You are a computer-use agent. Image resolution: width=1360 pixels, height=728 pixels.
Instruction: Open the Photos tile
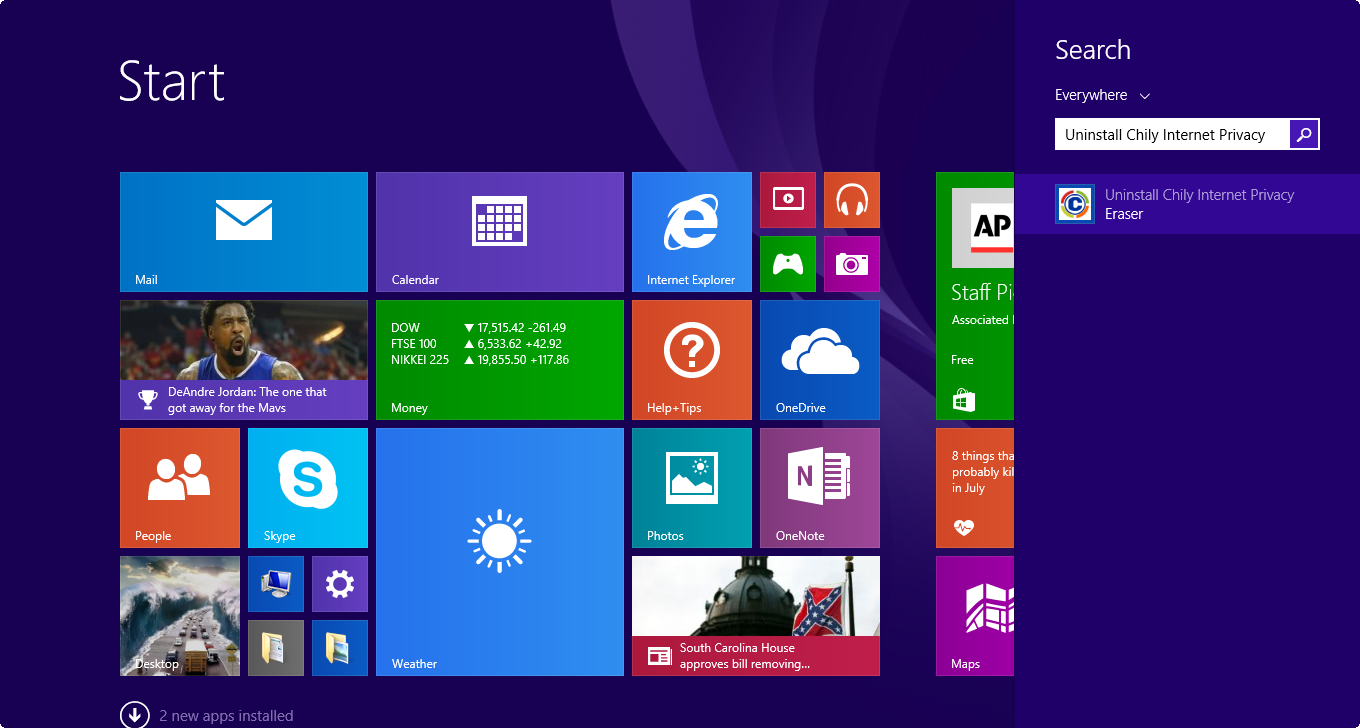[692, 488]
